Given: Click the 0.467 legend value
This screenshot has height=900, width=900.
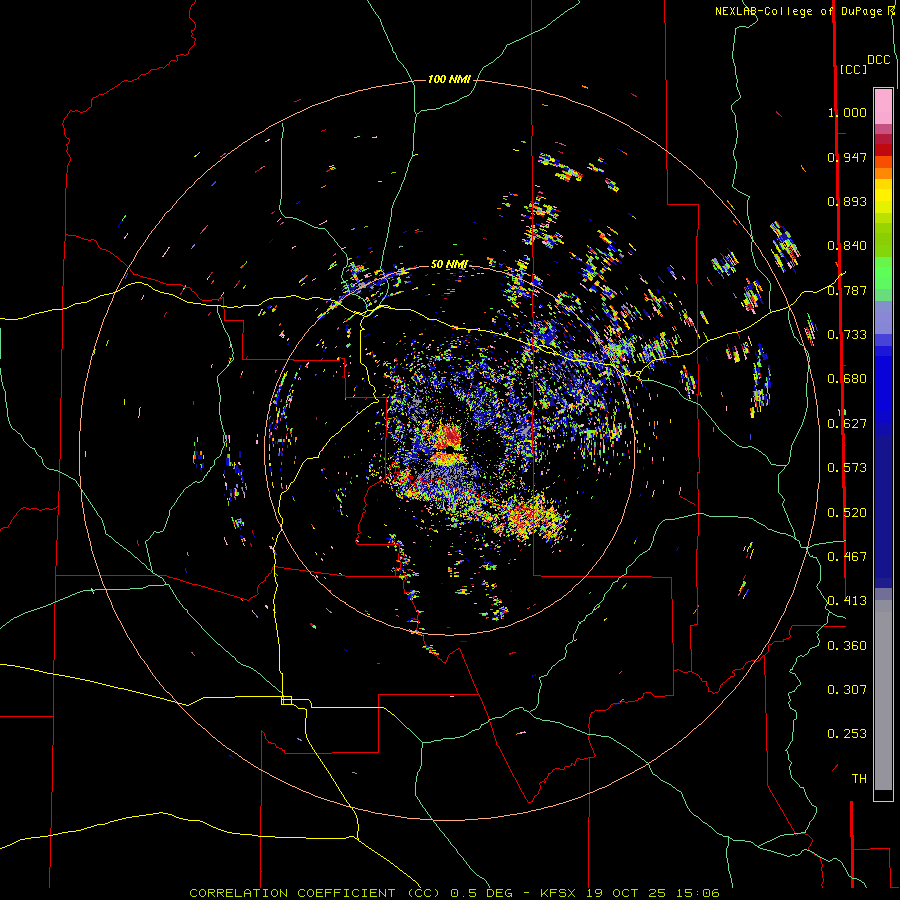Looking at the screenshot, I should click(847, 557).
